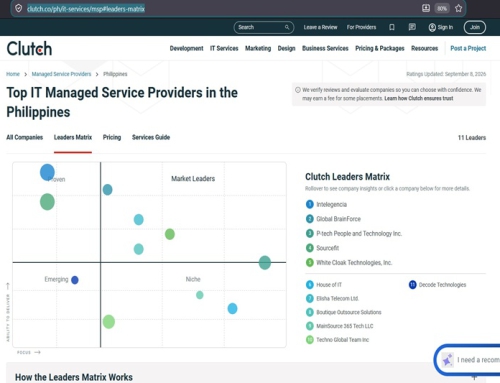This screenshot has height=383, width=500.
Task: Click the teal bubble beside the vertical axis
Action: 107,190
